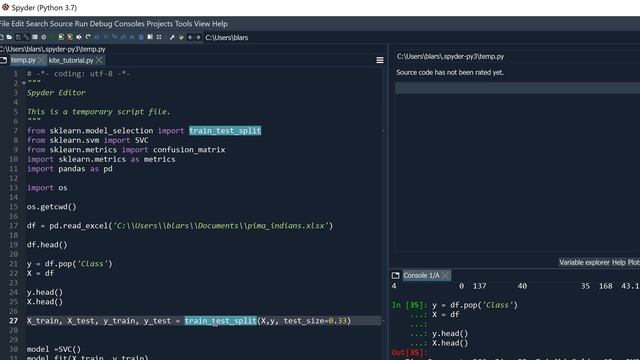Click y = df.pop('Class') on line 21
This screenshot has width=640, height=360.
(69, 264)
